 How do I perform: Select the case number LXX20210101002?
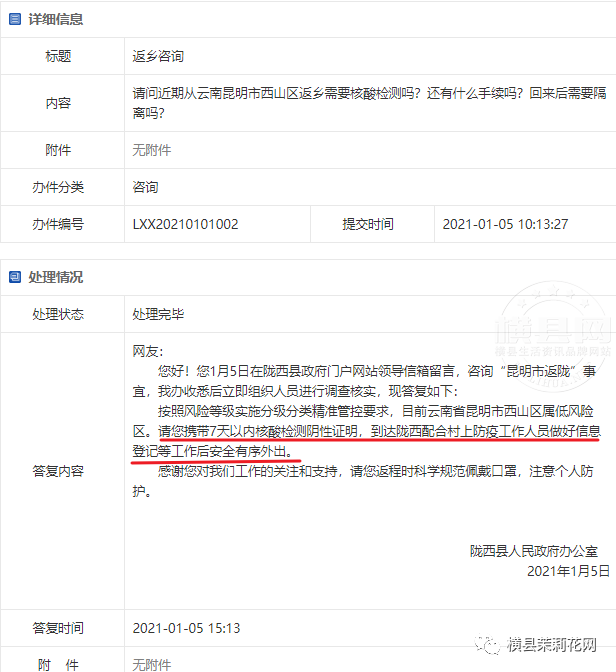[x=185, y=224]
